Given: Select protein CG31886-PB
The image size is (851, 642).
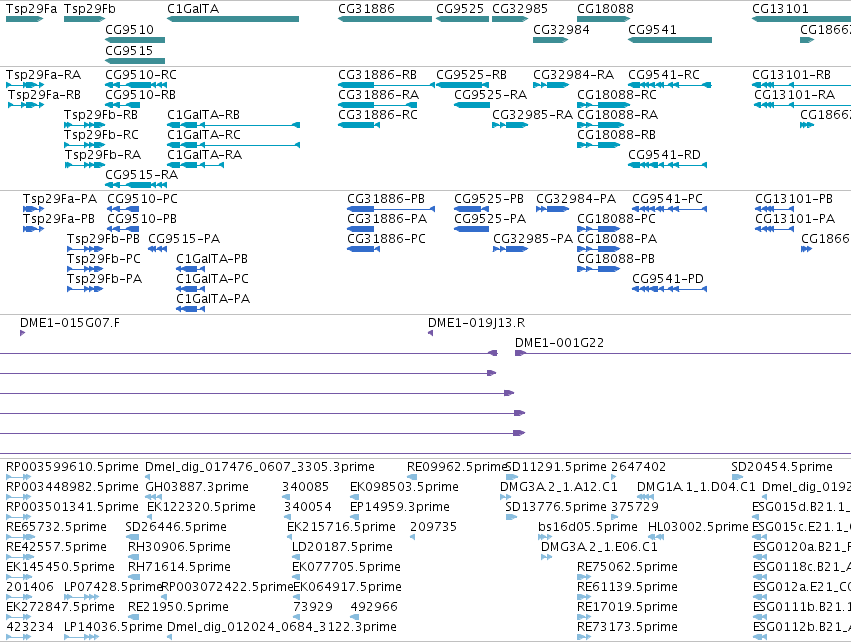Looking at the screenshot, I should click(391, 209).
